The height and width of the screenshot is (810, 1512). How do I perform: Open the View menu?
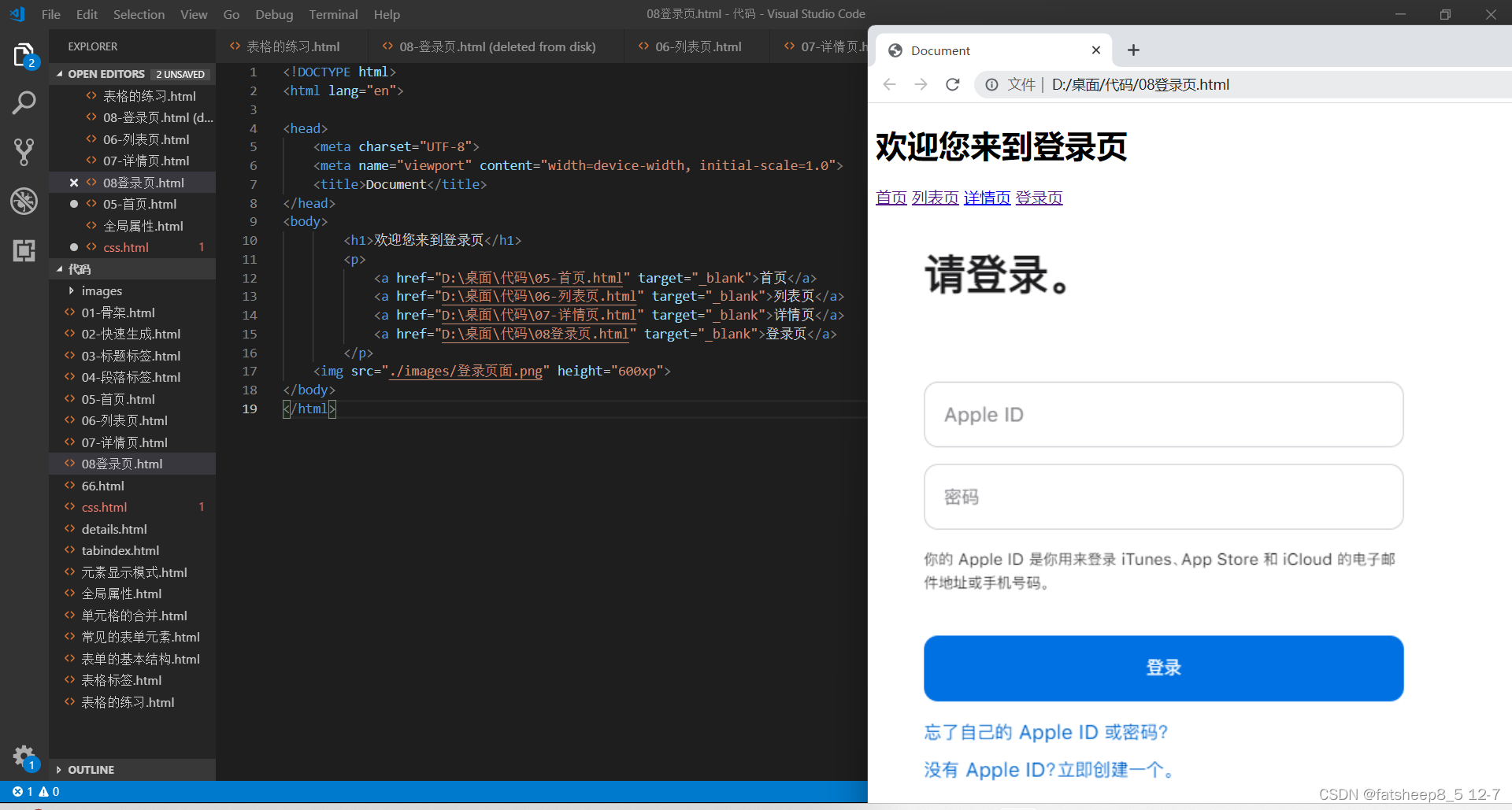click(x=194, y=14)
